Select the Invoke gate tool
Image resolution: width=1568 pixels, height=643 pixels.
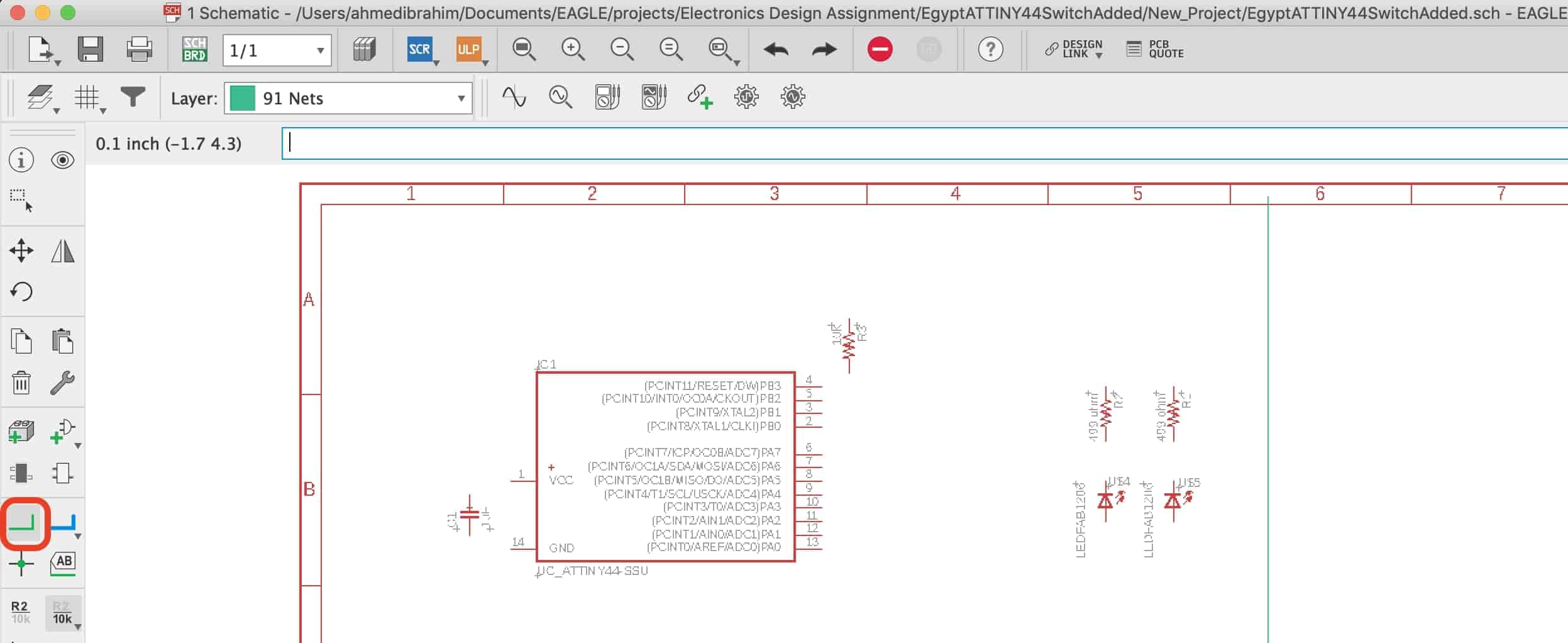click(x=62, y=432)
